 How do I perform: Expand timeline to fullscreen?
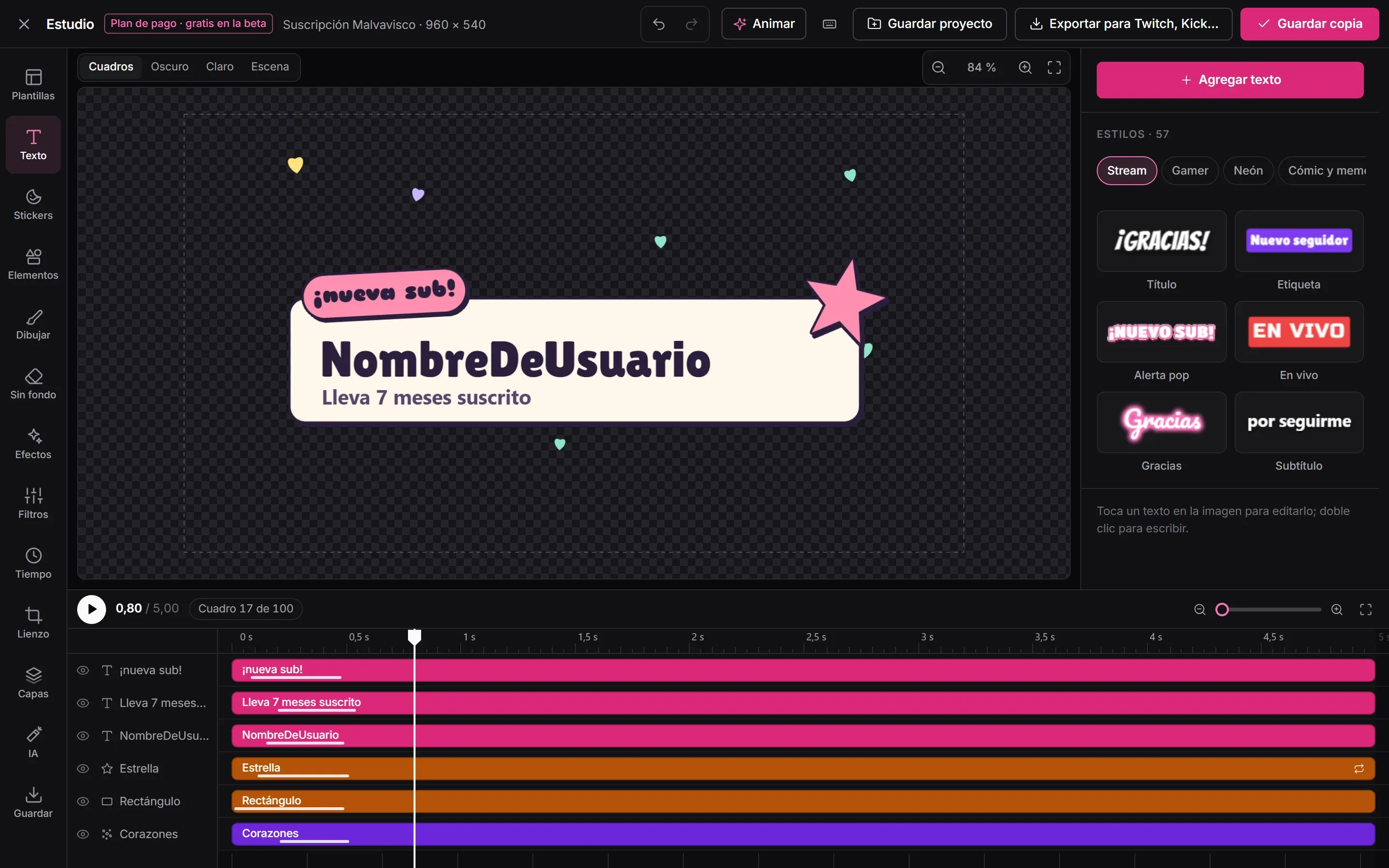click(x=1366, y=610)
